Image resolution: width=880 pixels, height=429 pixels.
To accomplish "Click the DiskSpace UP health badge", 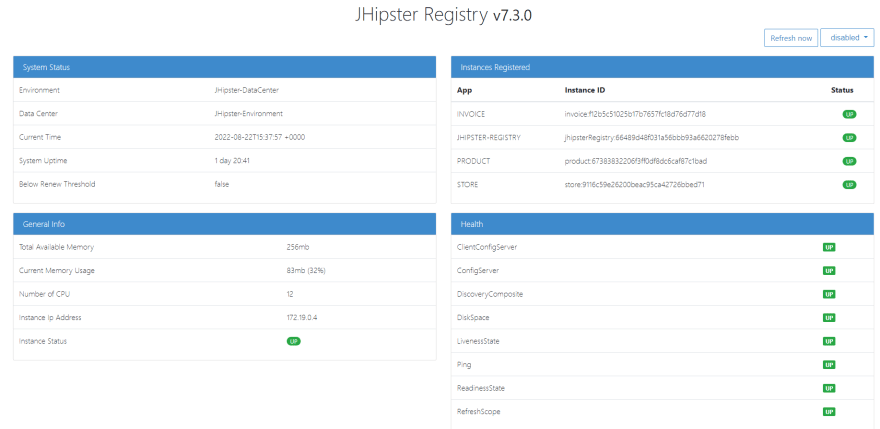I will coord(829,318).
